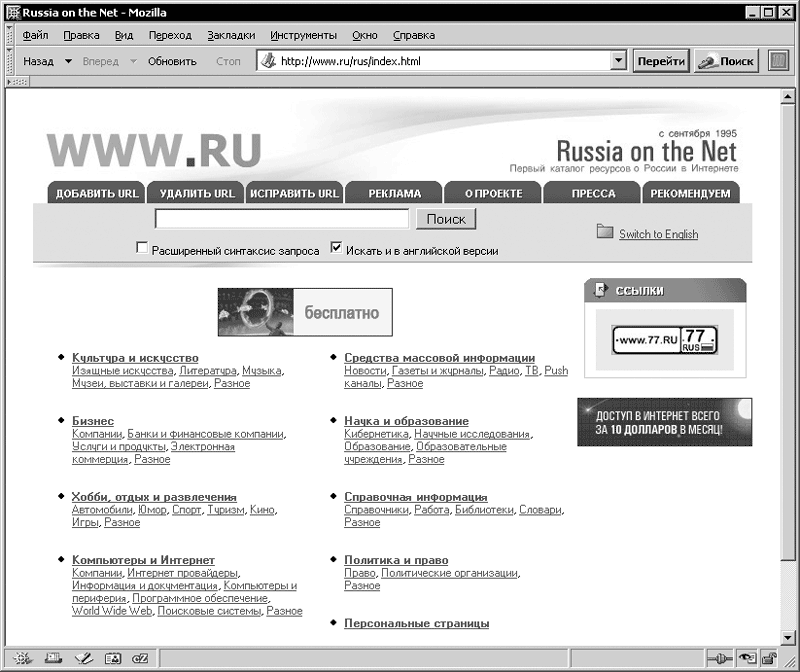
Task: Click the page icon beside the URL
Action: (x=268, y=61)
